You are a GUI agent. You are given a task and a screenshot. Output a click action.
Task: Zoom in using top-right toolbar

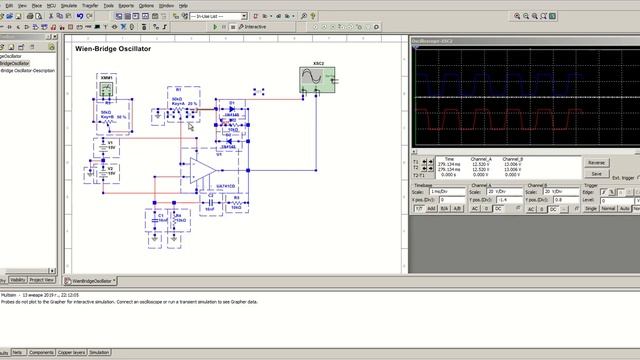pos(517,16)
